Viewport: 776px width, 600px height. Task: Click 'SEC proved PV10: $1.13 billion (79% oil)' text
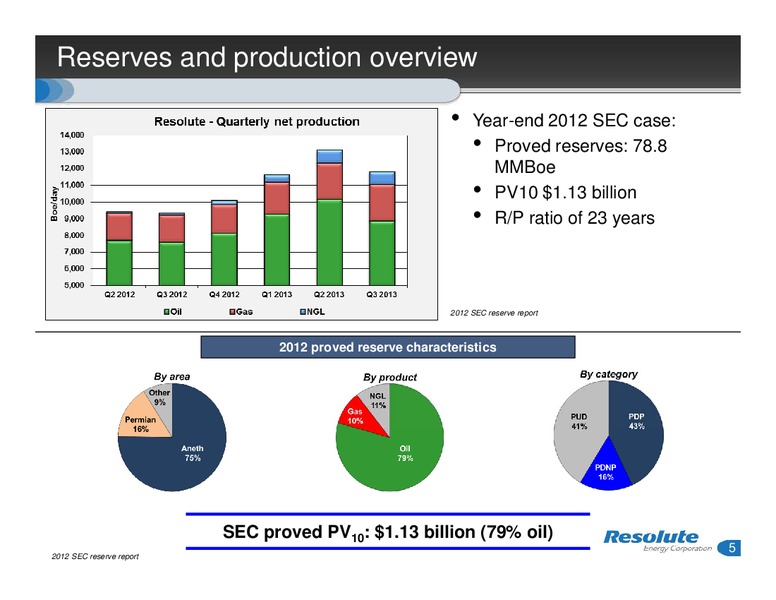pos(388,532)
